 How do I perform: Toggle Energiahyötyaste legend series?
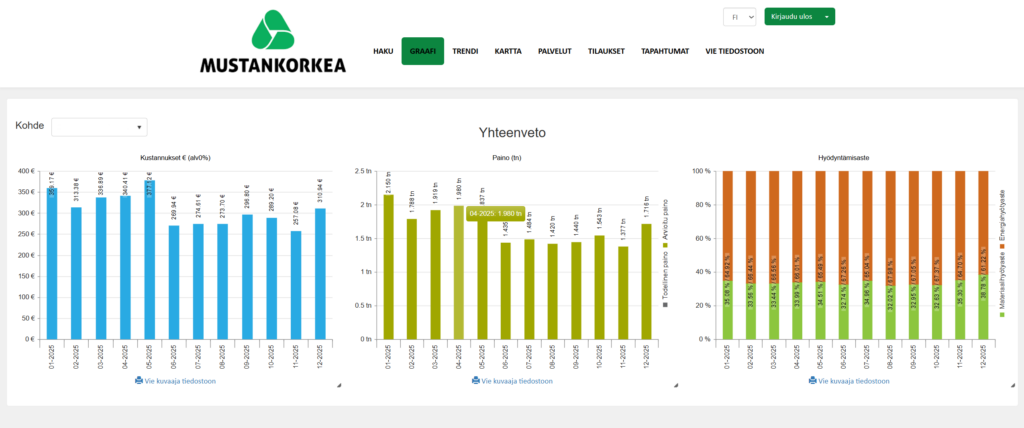(1001, 213)
